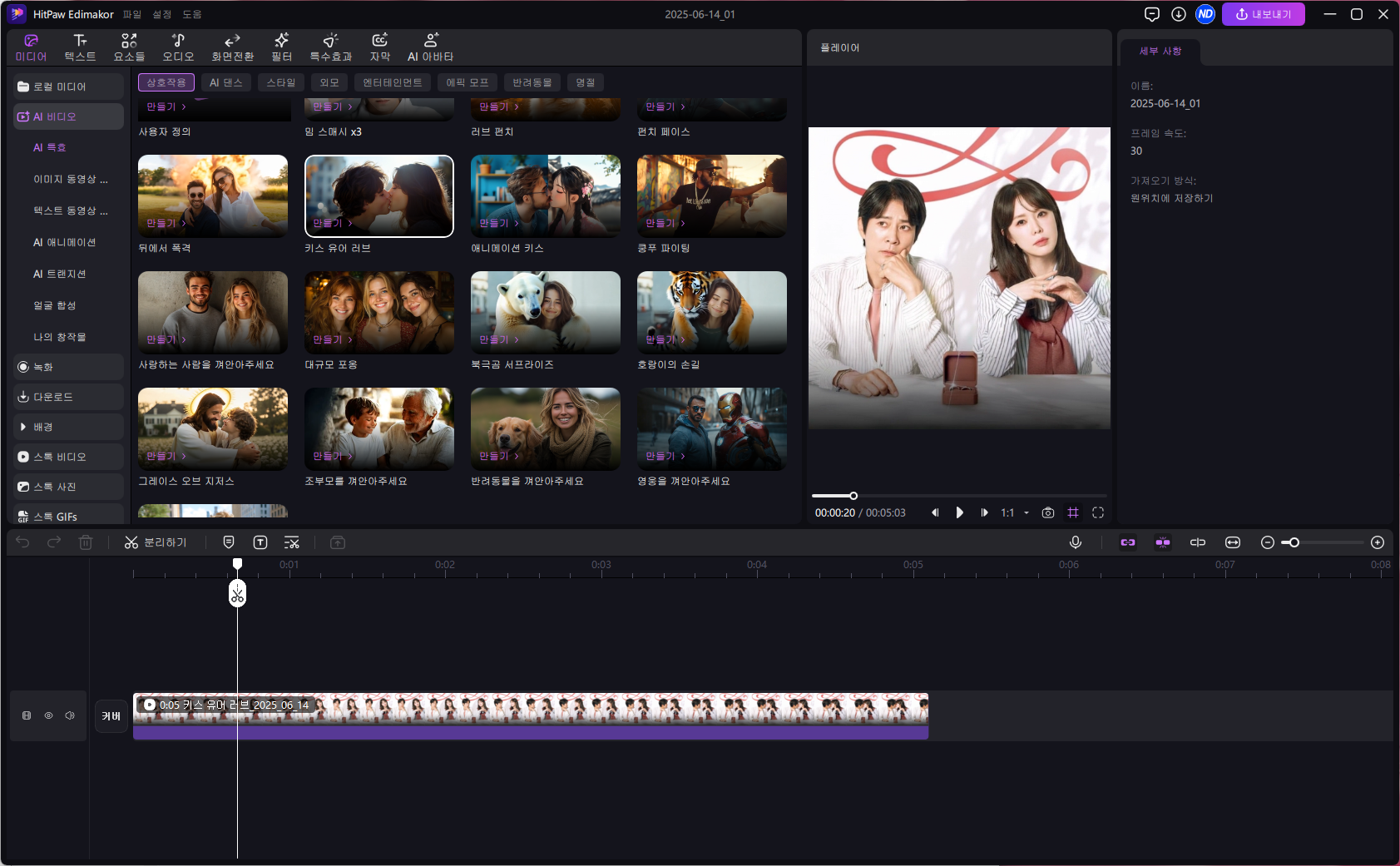Enter fullscreen preview mode
The width and height of the screenshot is (1400, 866).
(1098, 512)
